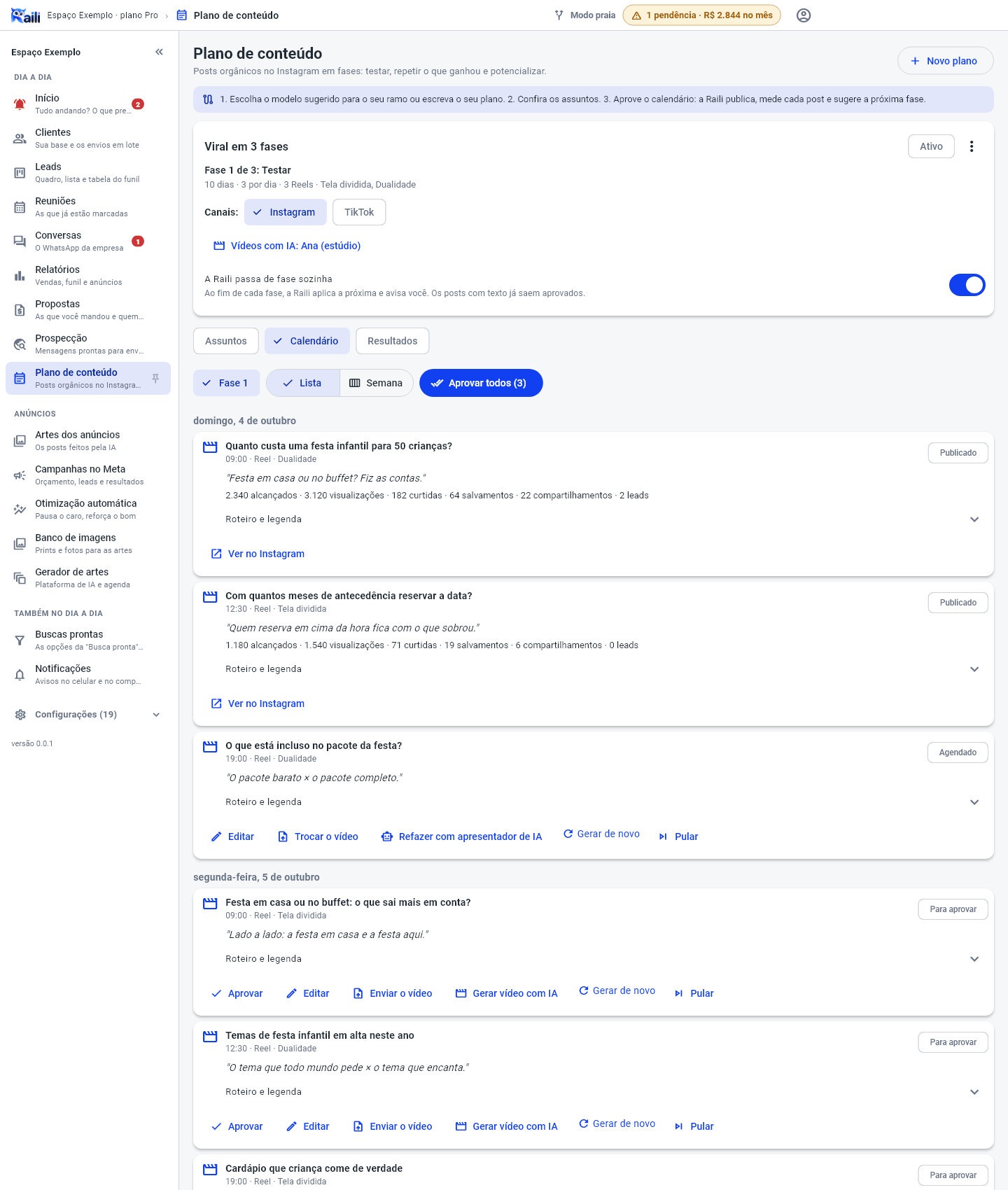
Task: Switch to the Assuntos tab
Action: [x=226, y=341]
